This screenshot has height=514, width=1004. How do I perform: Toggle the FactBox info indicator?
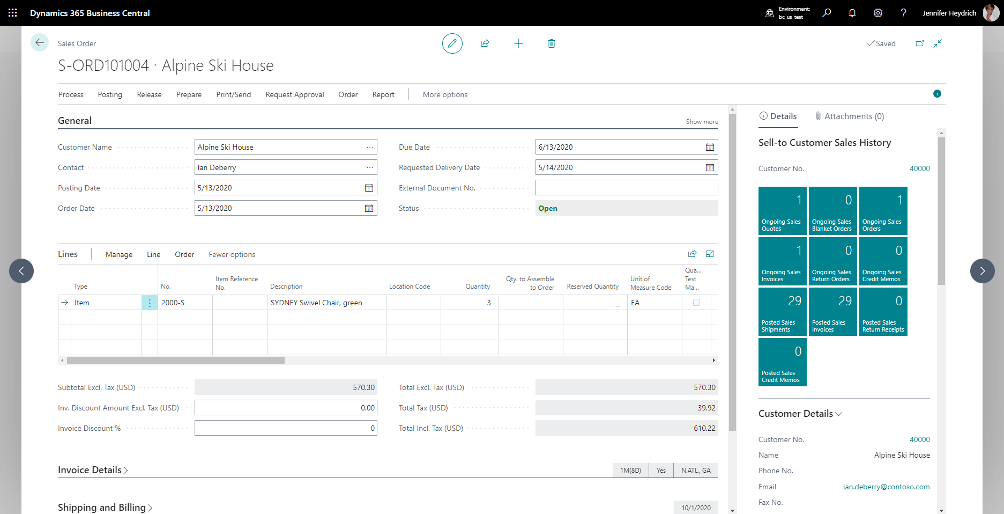(x=937, y=94)
